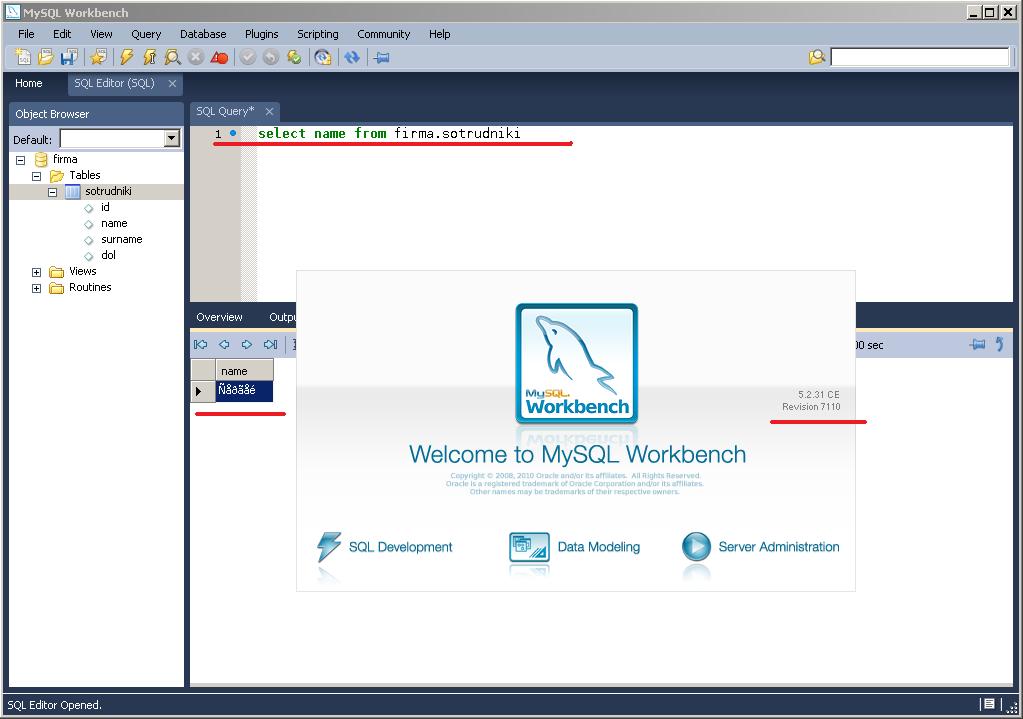Jump to first record in result grid
The height and width of the screenshot is (719, 1023).
point(201,345)
